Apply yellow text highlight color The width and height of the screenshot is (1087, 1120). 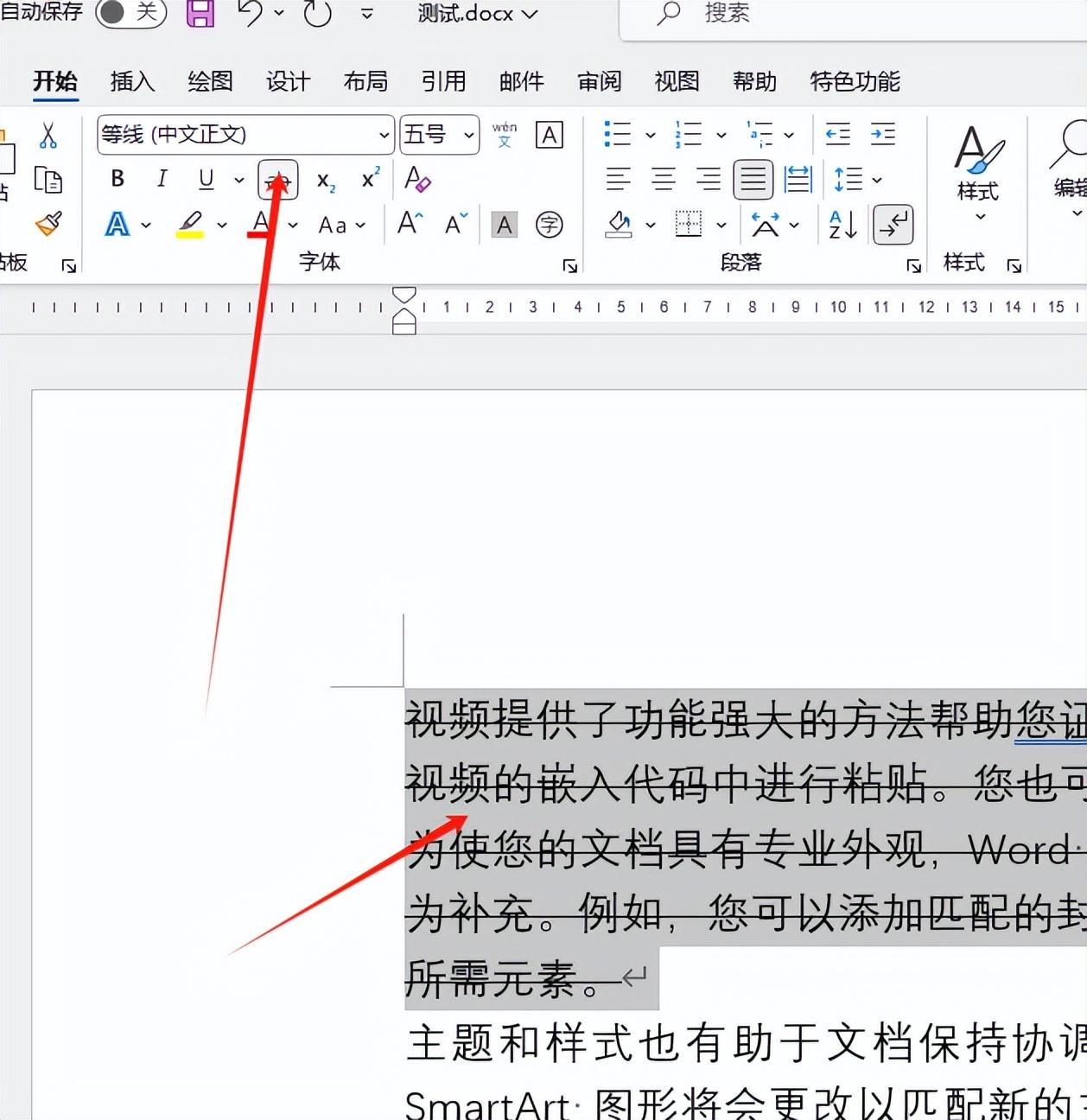(190, 224)
